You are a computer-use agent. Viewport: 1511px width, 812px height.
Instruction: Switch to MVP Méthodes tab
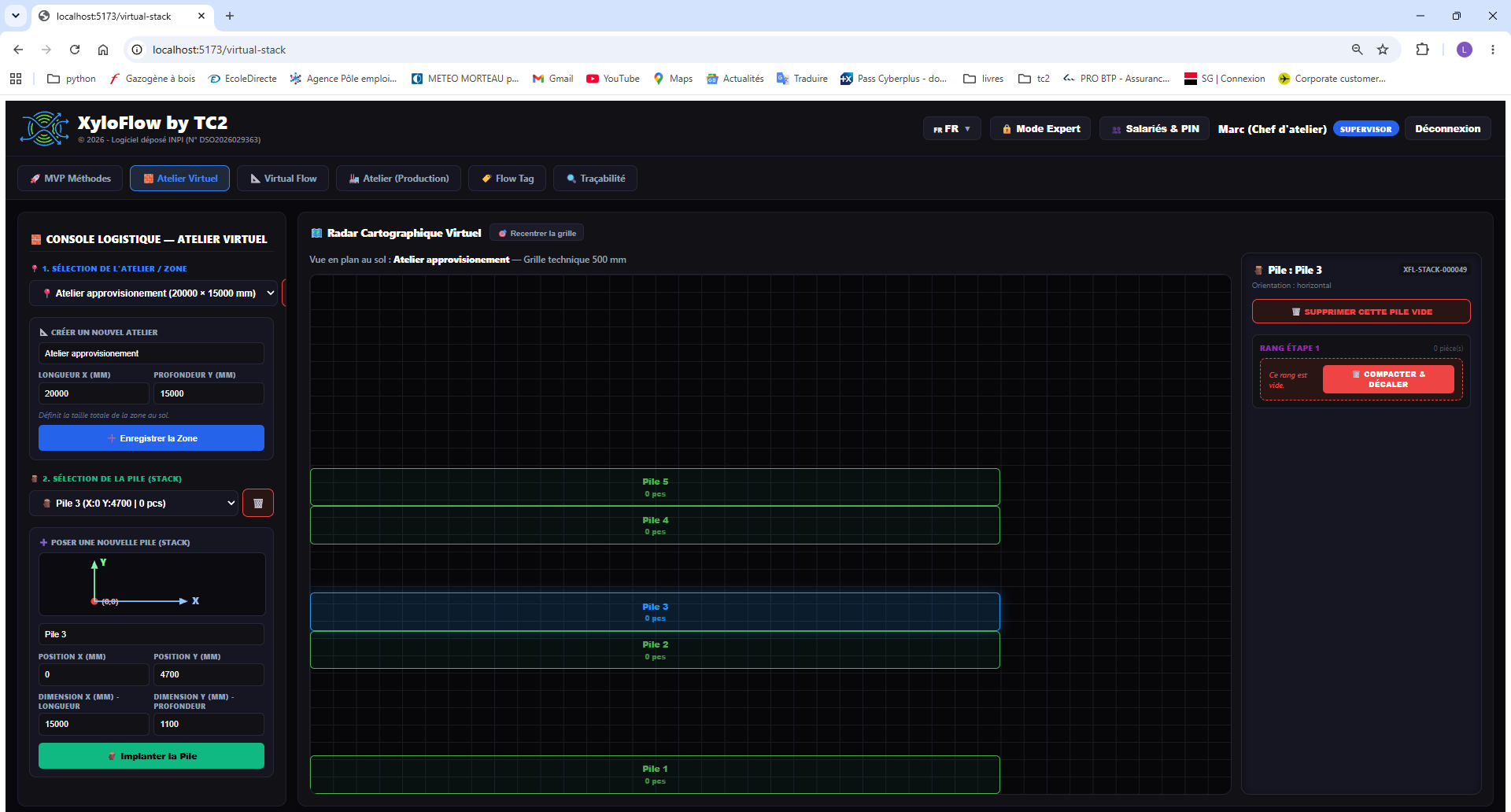click(70, 179)
